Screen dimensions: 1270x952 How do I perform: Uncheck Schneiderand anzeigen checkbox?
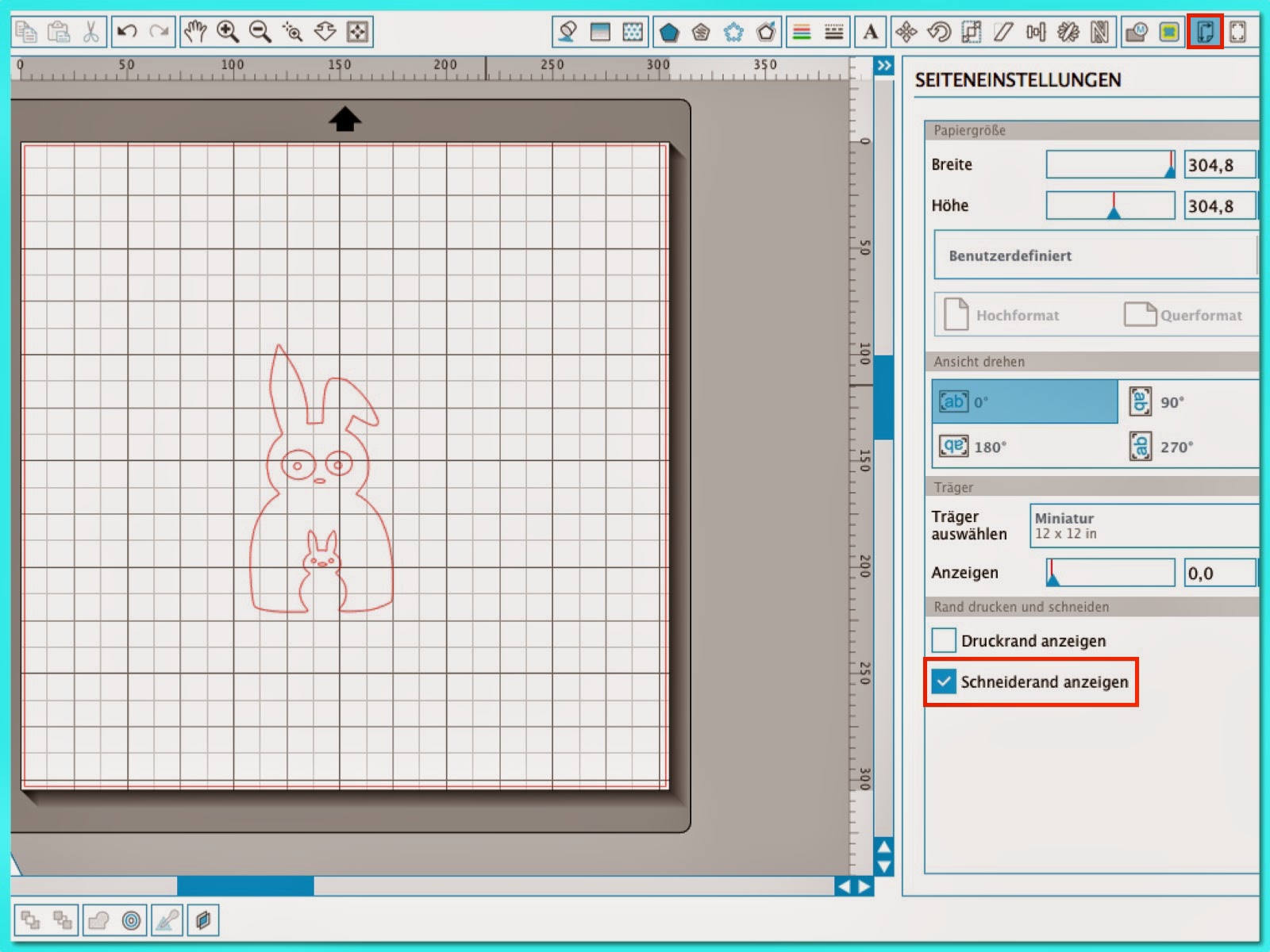[x=944, y=681]
